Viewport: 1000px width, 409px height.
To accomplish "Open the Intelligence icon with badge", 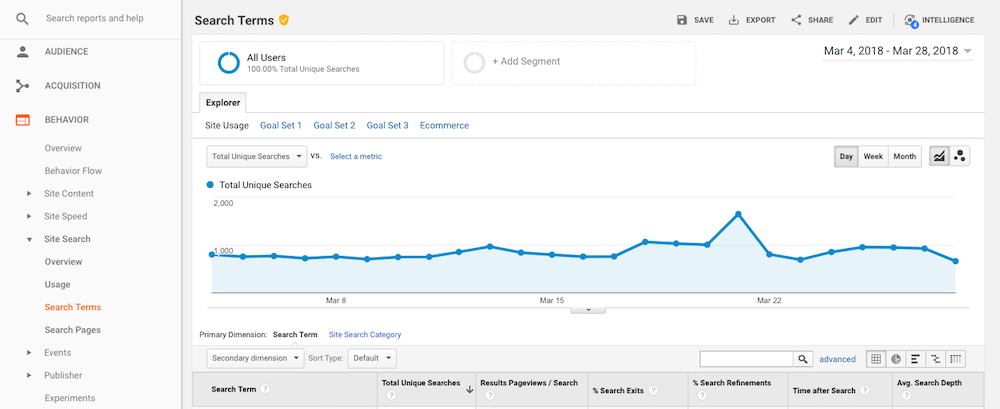I will click(911, 20).
